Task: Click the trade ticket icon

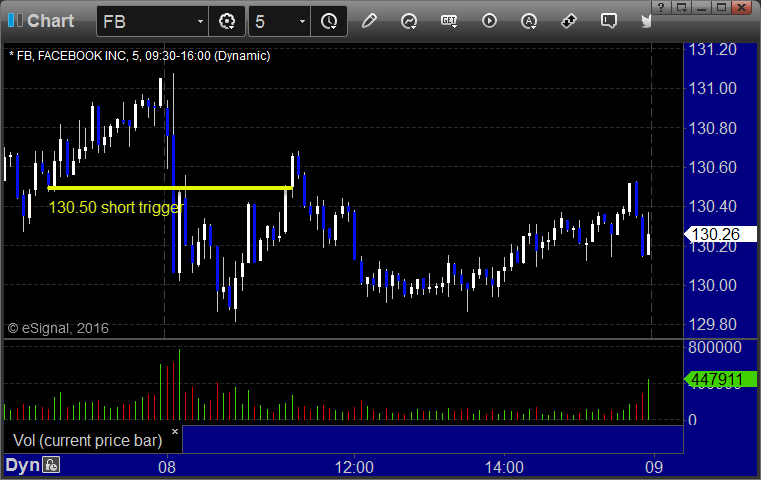Action: tap(568, 21)
